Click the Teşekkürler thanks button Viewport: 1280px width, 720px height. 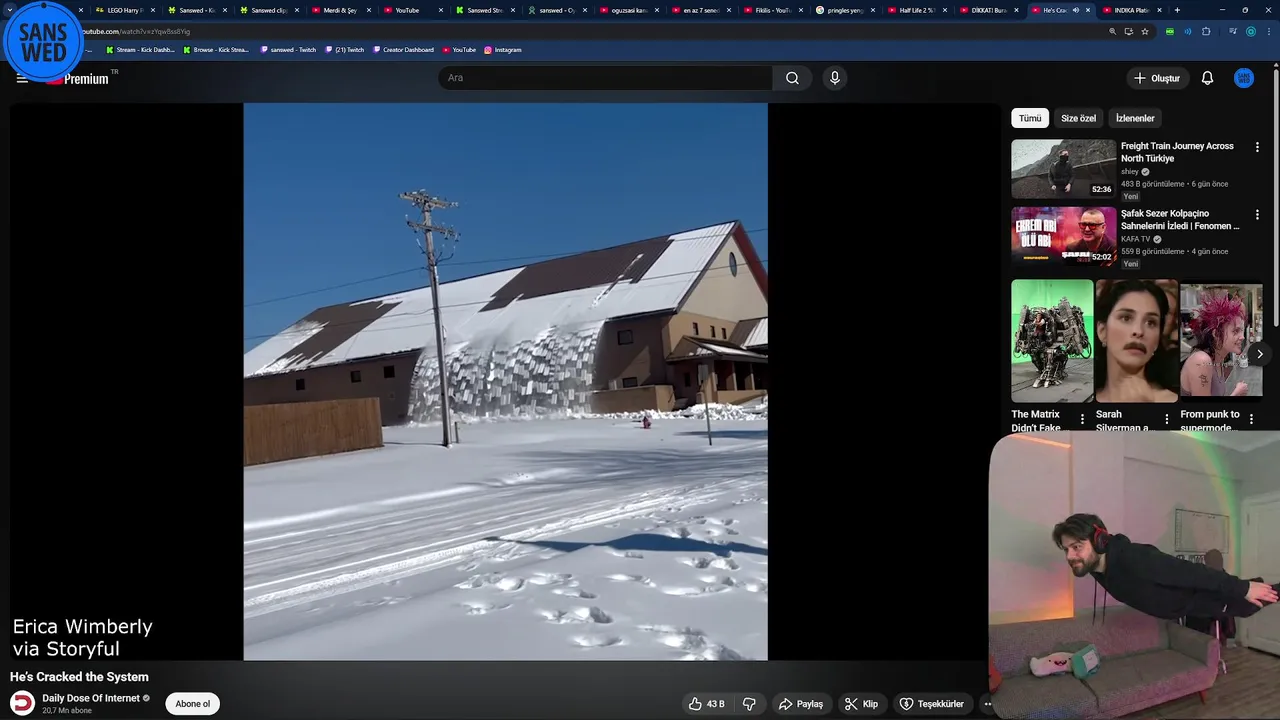click(932, 704)
